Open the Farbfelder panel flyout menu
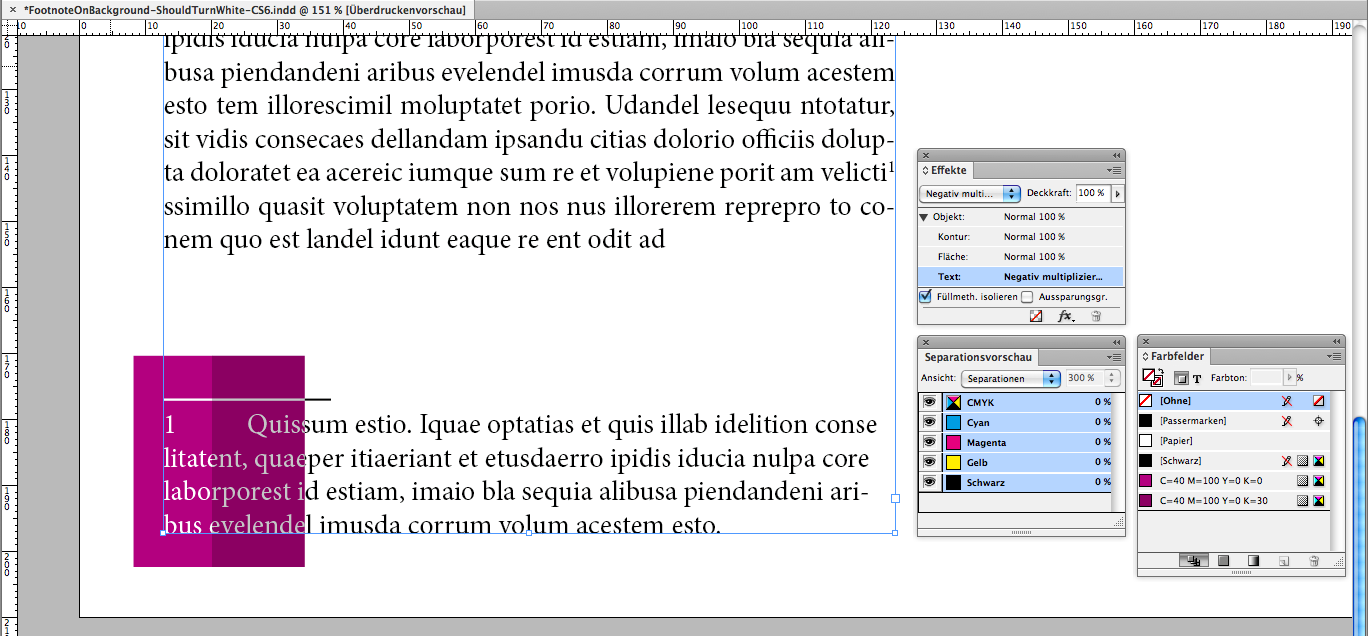The width and height of the screenshot is (1368, 636). click(1335, 355)
